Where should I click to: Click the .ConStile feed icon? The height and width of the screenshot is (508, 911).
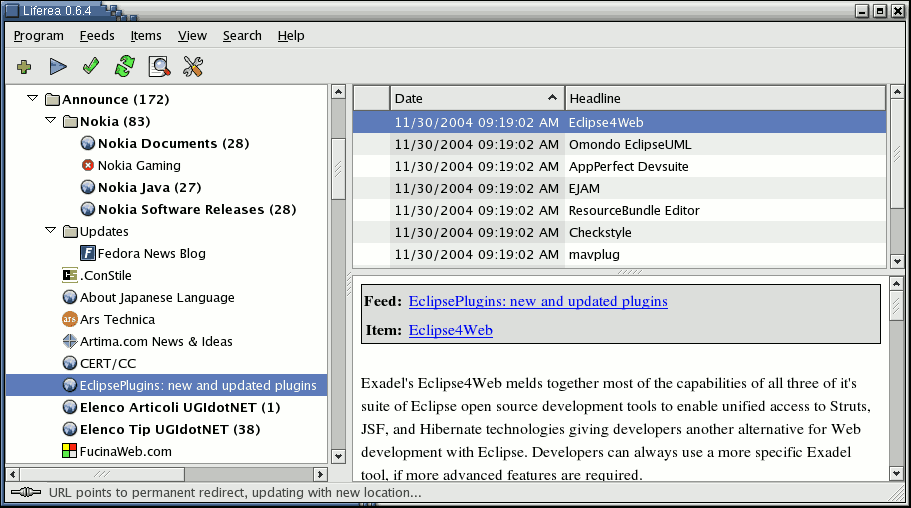coord(70,275)
